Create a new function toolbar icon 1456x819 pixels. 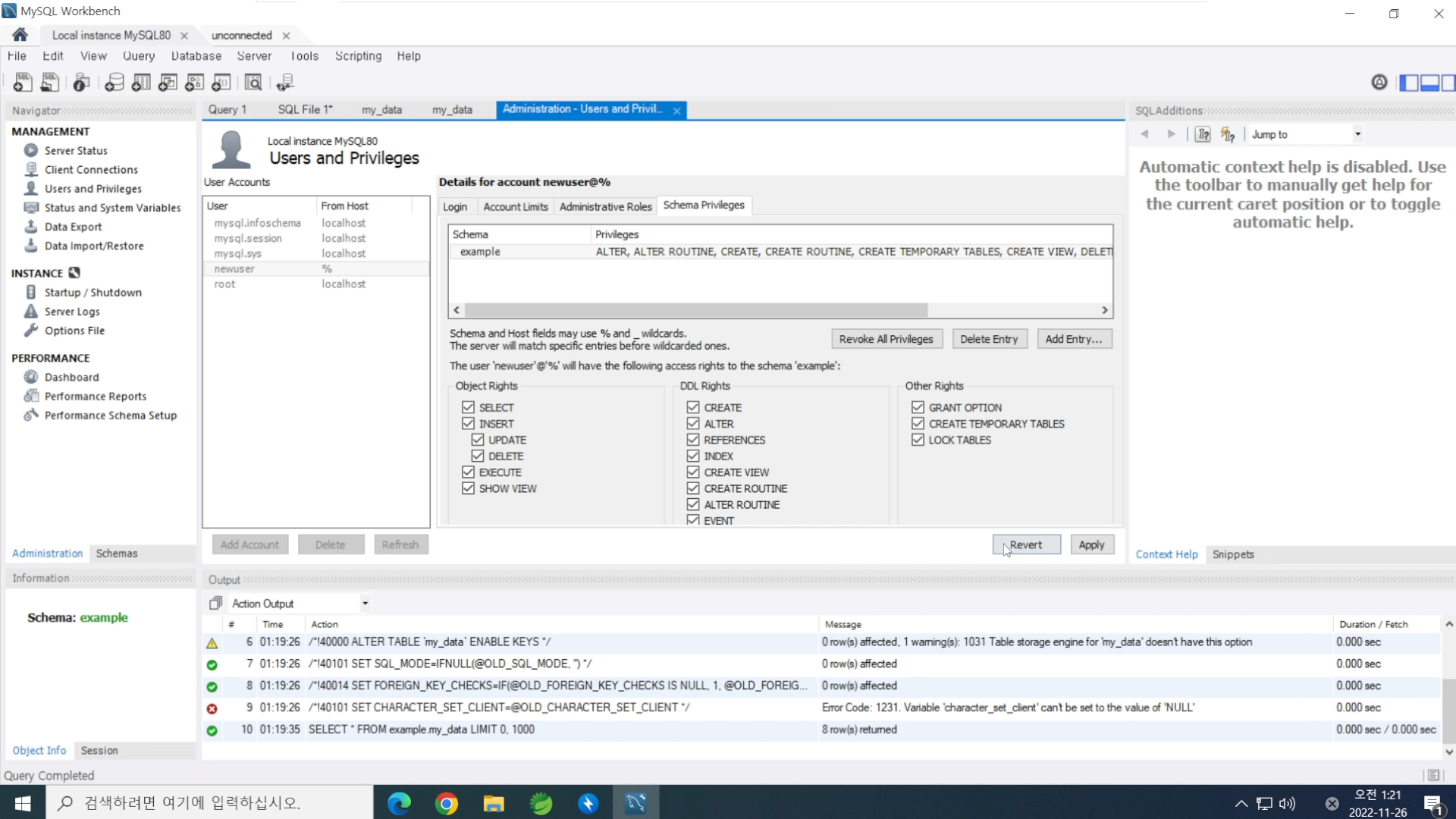tap(221, 82)
